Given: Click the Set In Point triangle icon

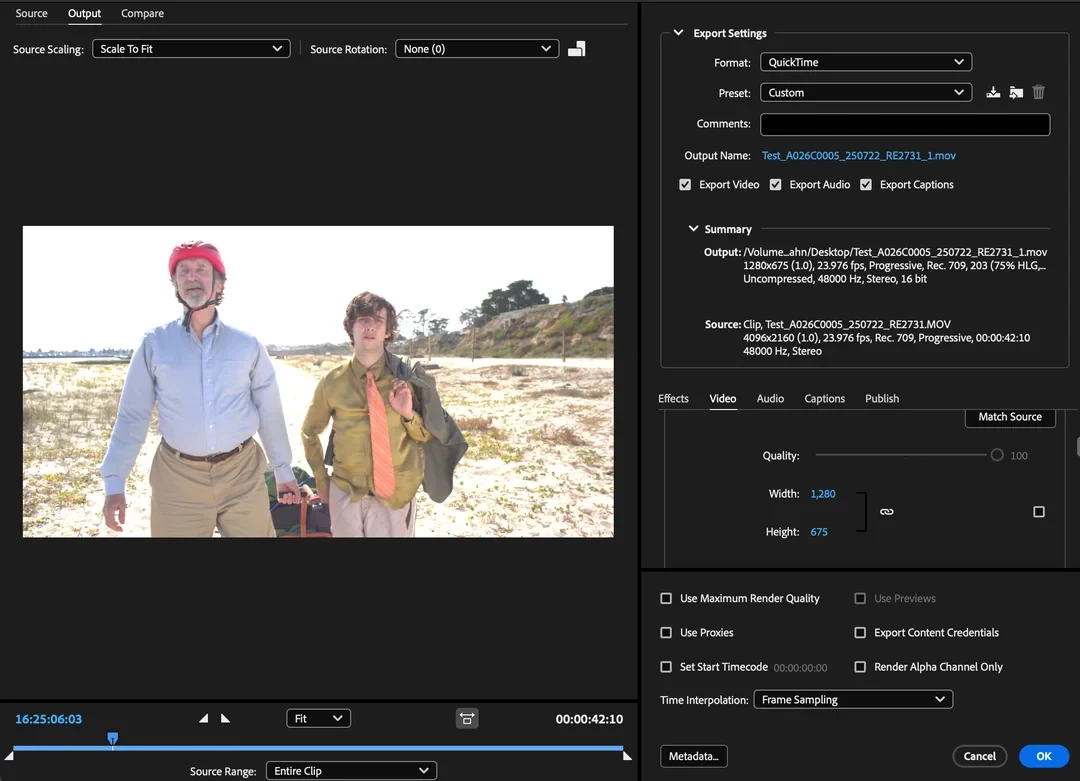Looking at the screenshot, I should [x=204, y=718].
